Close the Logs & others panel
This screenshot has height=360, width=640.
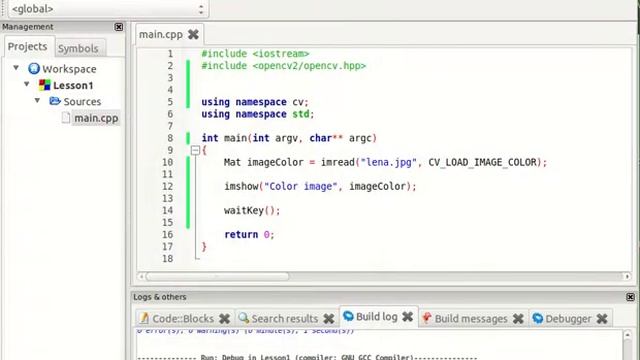(x=630, y=297)
